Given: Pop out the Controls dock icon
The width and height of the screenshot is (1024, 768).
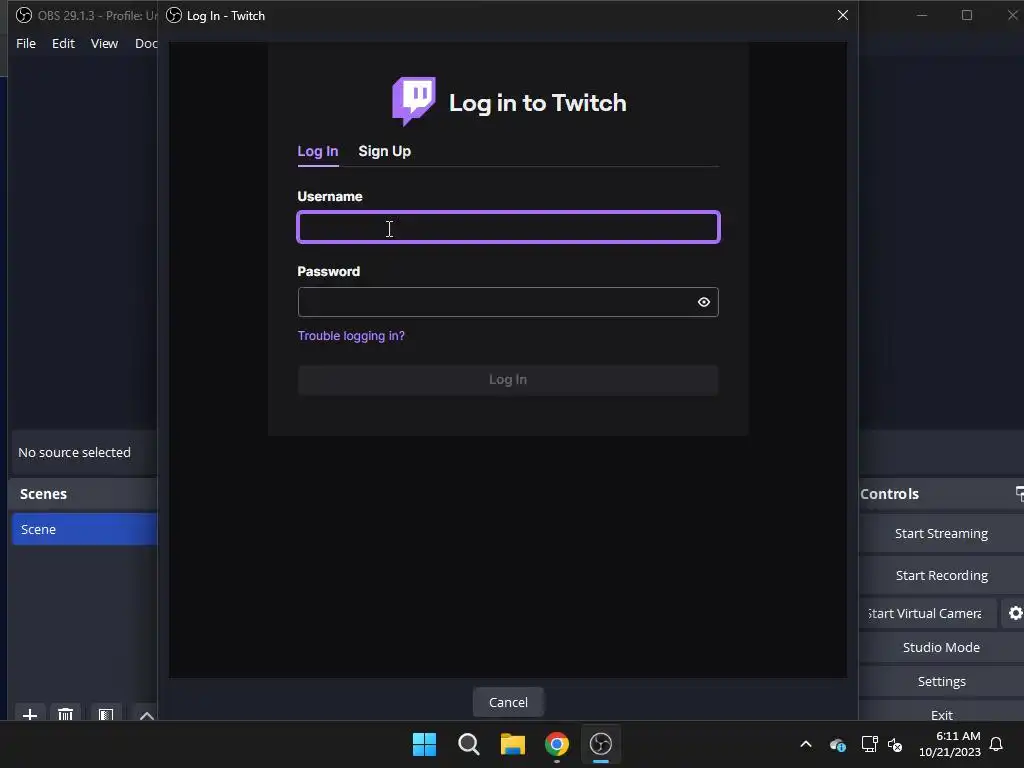Looking at the screenshot, I should pos(1019,494).
